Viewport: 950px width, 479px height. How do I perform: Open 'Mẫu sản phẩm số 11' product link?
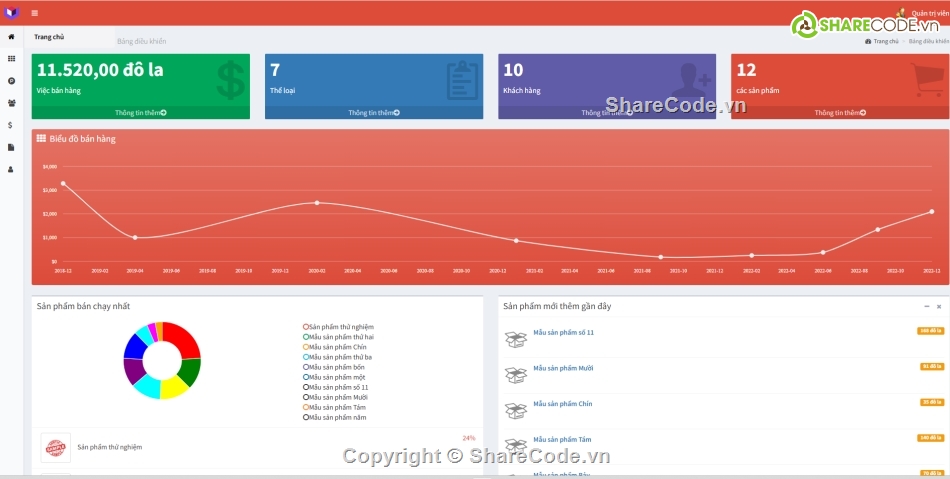[x=563, y=332]
